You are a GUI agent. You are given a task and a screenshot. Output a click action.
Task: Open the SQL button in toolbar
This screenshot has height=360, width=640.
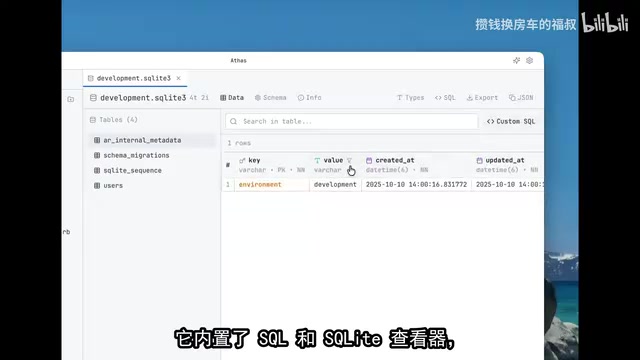445,98
